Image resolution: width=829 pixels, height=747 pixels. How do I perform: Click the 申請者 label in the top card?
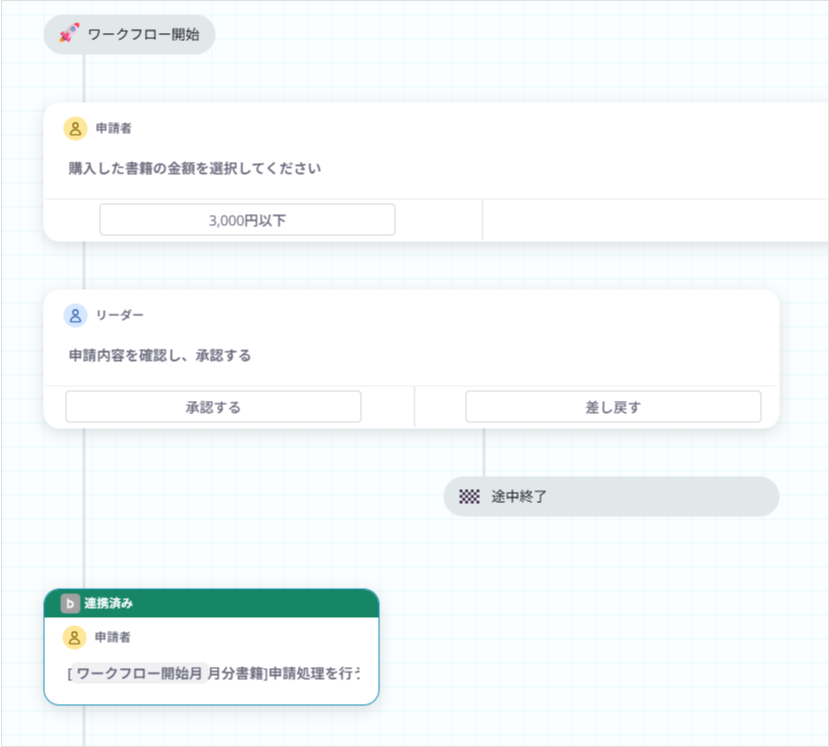point(114,128)
